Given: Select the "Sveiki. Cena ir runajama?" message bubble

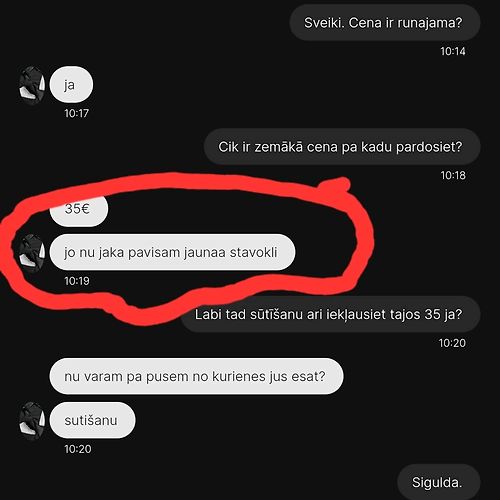Looking at the screenshot, I should pyautogui.click(x=385, y=23).
